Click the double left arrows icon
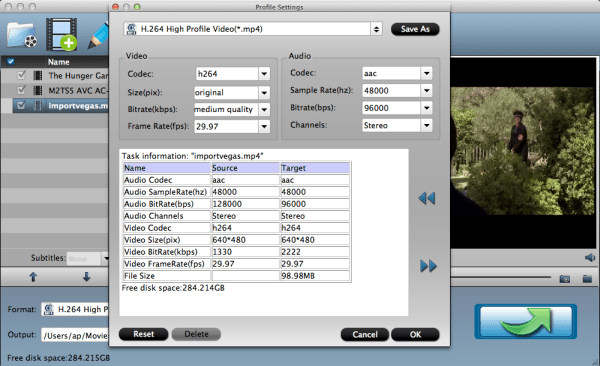 (427, 198)
